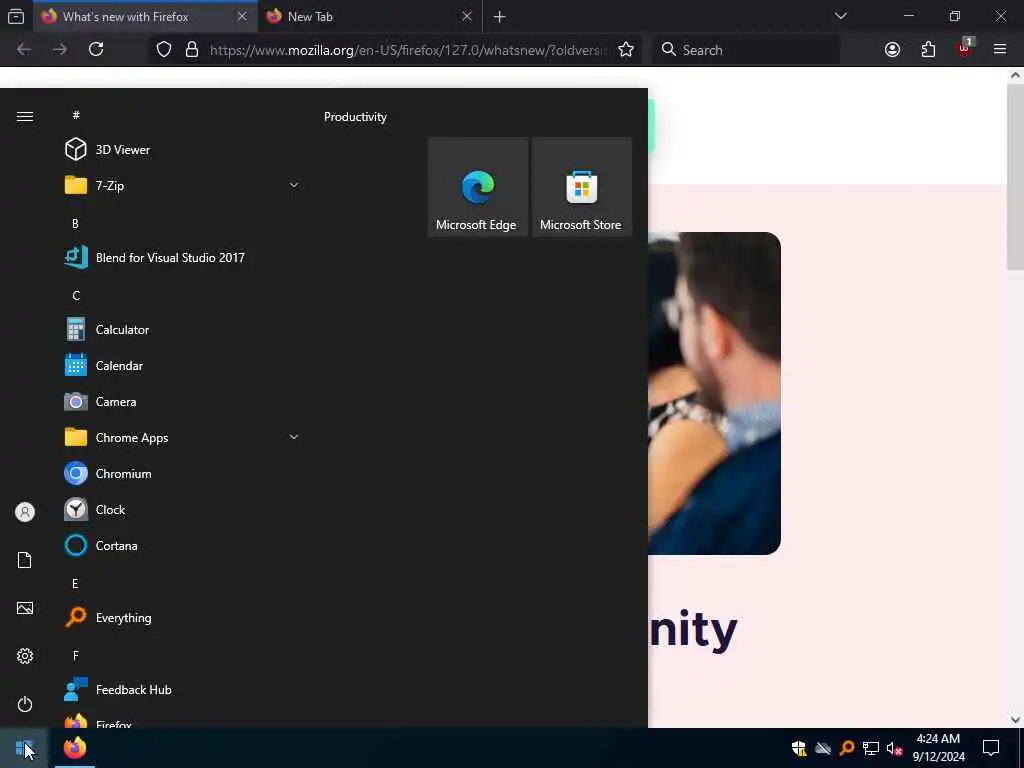
Task: Click the muted volume tray icon
Action: point(894,748)
